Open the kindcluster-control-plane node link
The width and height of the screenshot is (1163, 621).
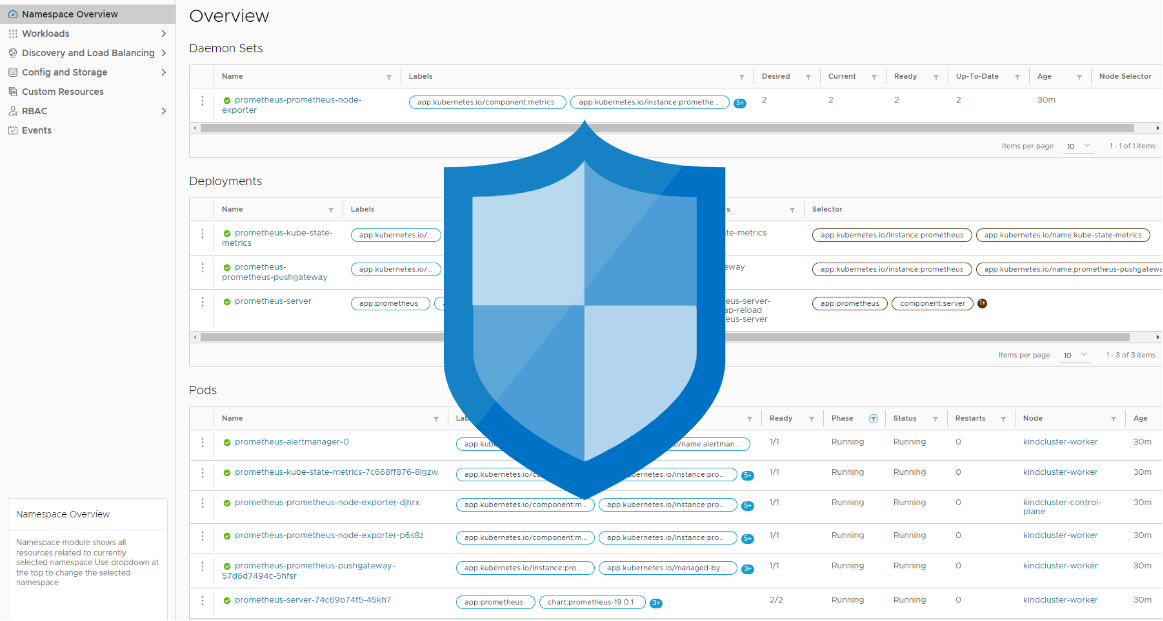click(1062, 507)
